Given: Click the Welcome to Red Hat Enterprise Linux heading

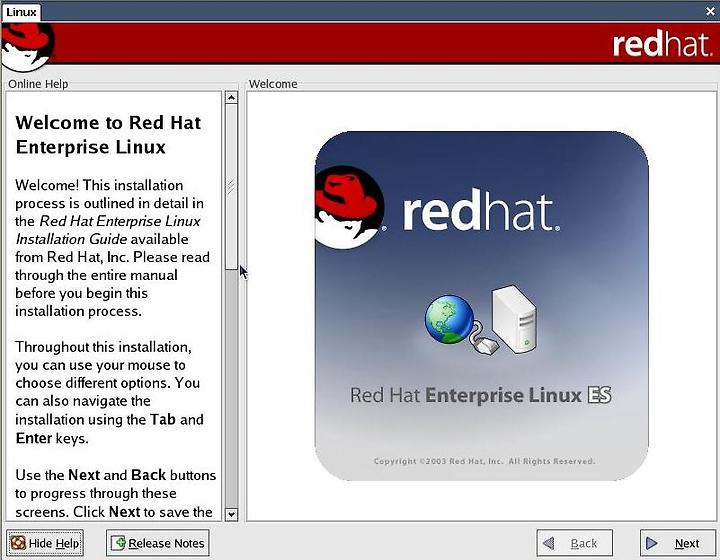Looking at the screenshot, I should pyautogui.click(x=108, y=135).
